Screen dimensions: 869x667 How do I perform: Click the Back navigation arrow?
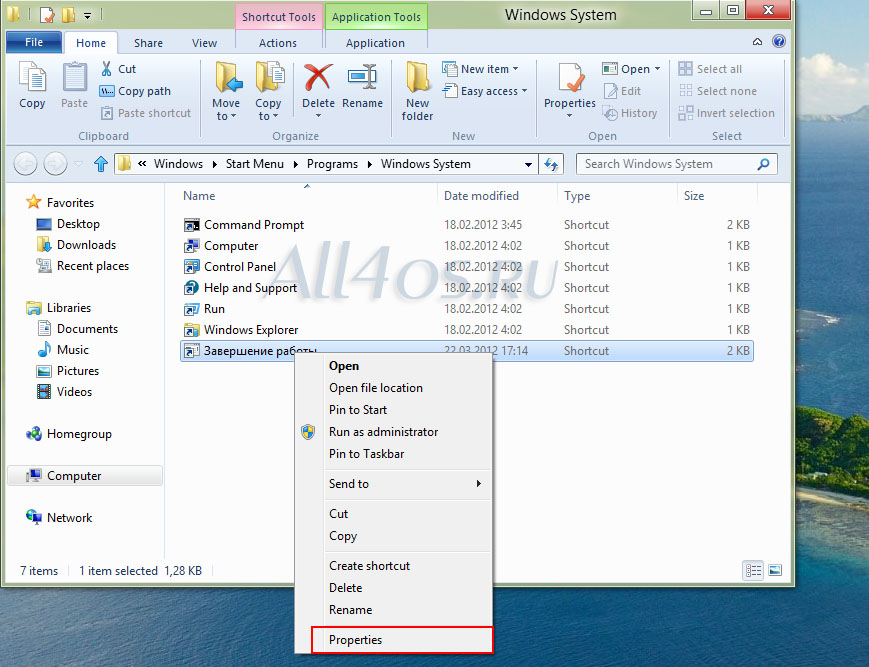coord(25,163)
